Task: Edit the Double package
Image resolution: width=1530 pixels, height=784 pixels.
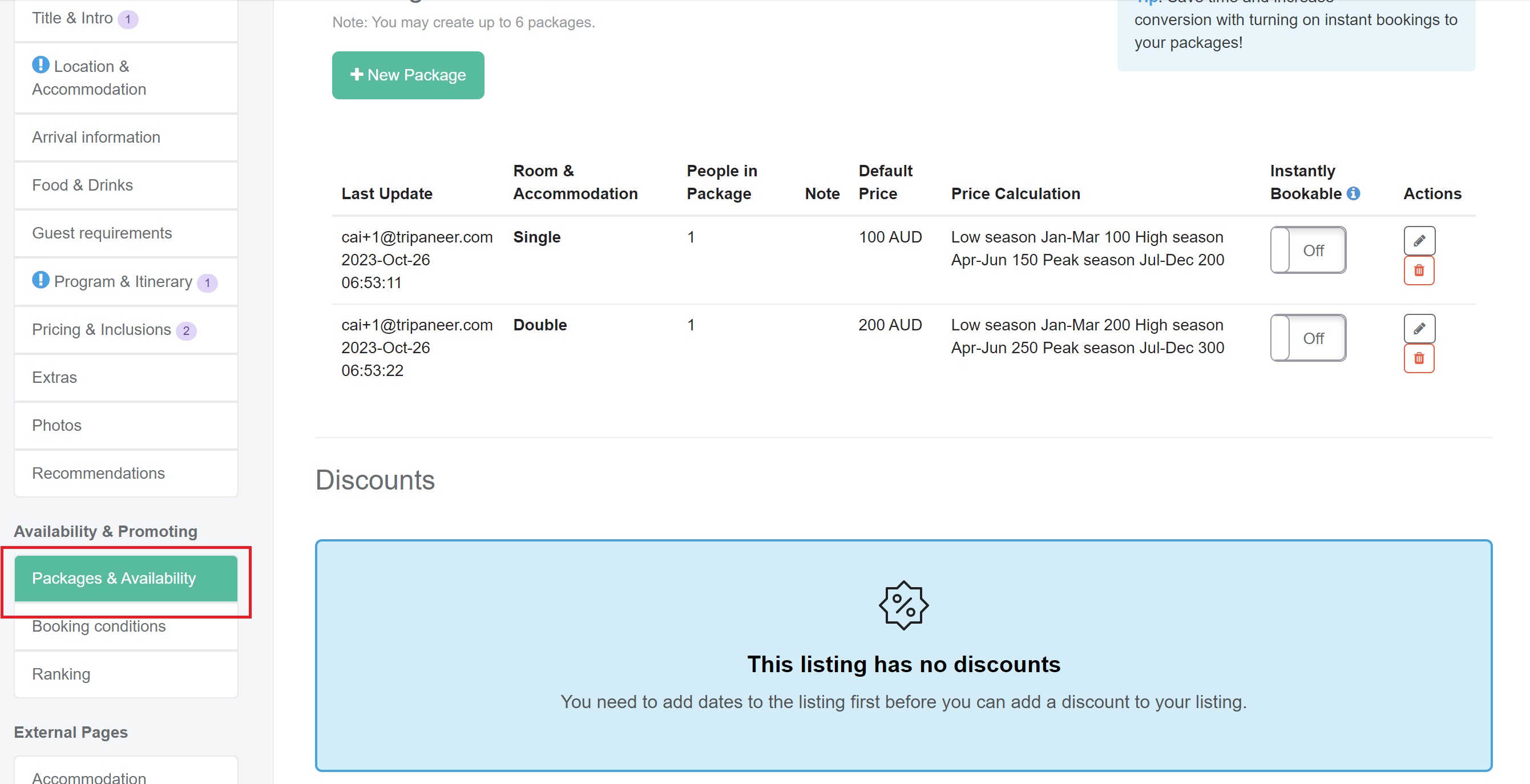Action: click(1419, 329)
